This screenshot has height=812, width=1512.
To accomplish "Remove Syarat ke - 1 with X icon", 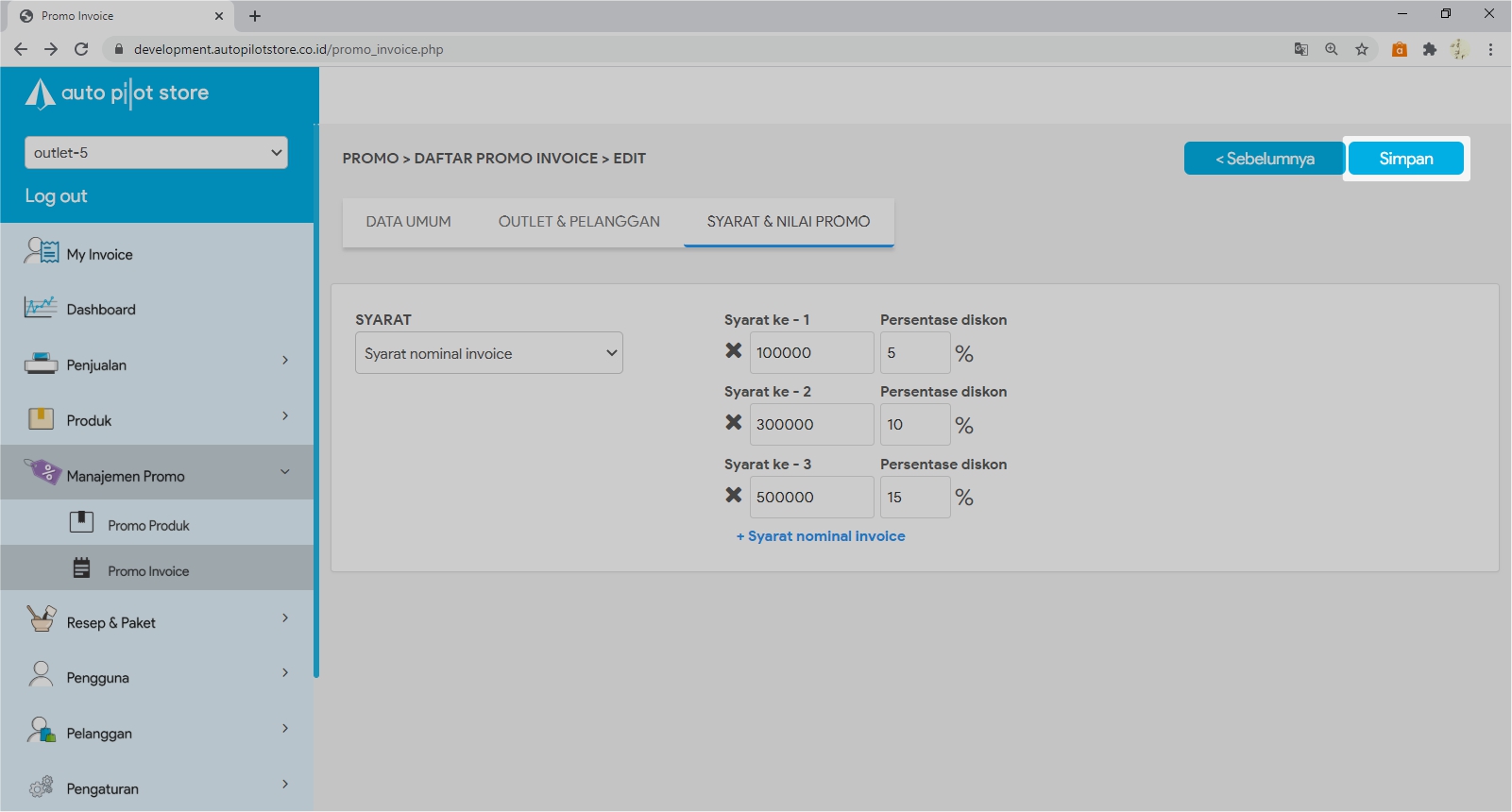I will 733,351.
